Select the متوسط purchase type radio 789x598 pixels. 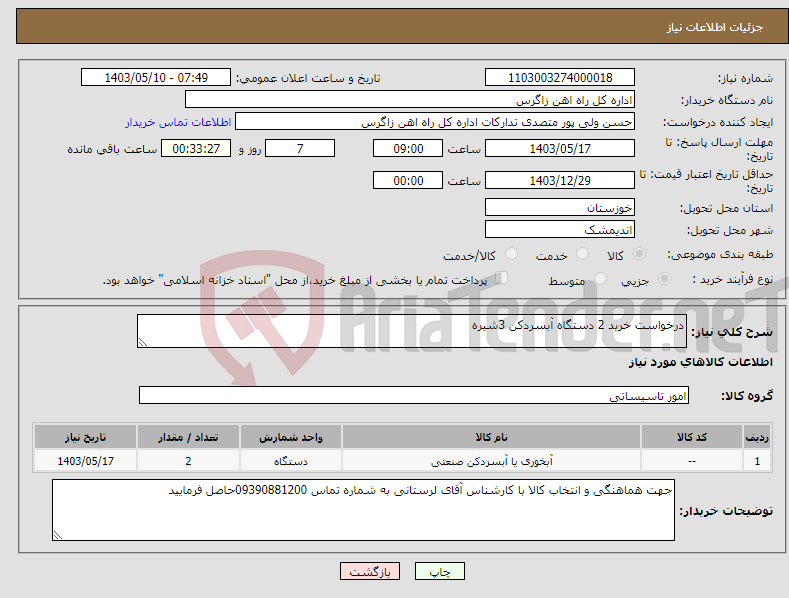tap(600, 278)
